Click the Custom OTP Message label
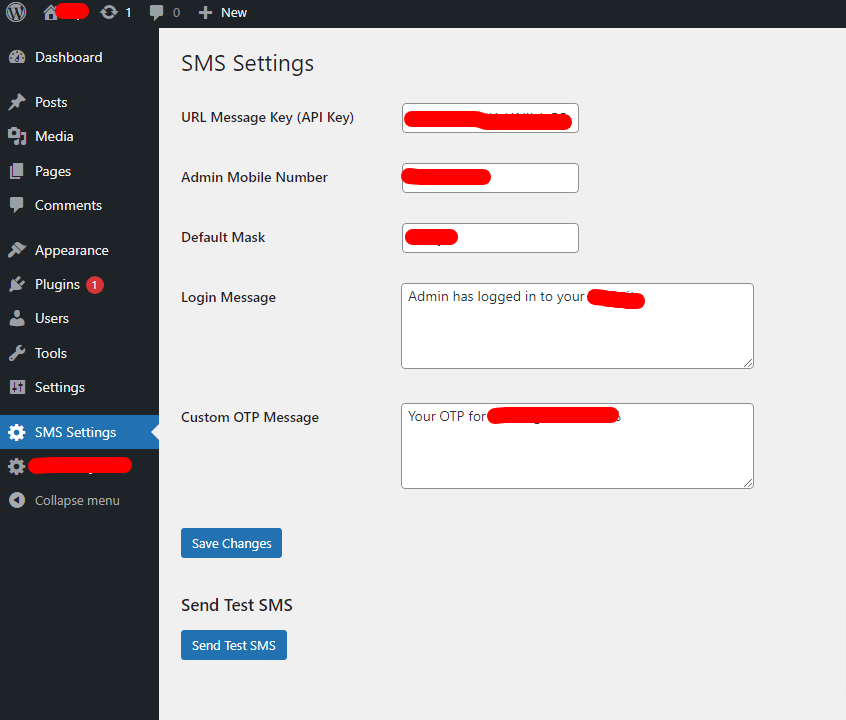The width and height of the screenshot is (846, 720). (250, 417)
